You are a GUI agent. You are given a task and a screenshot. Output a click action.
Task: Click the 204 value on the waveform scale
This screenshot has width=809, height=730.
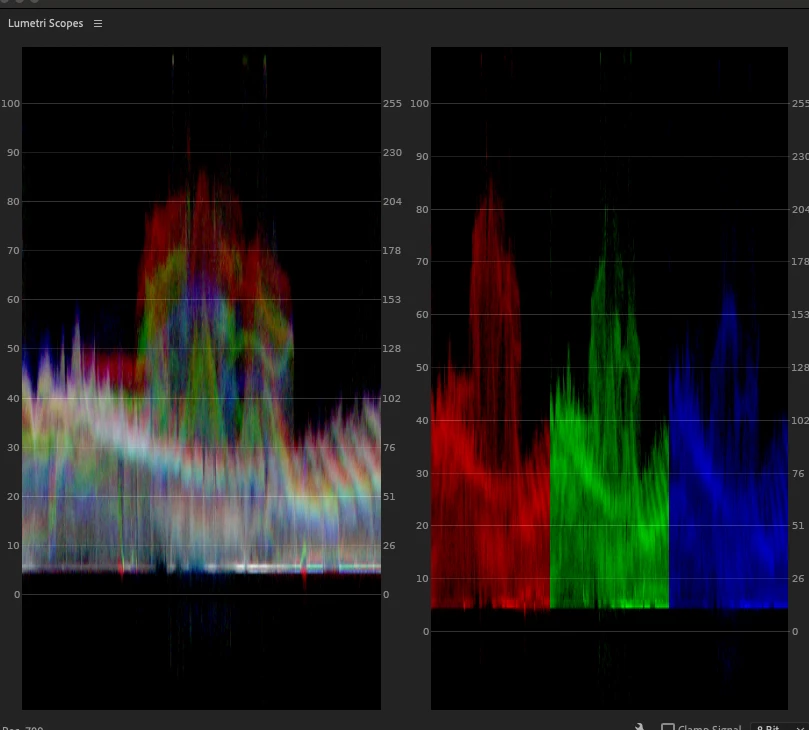[392, 202]
